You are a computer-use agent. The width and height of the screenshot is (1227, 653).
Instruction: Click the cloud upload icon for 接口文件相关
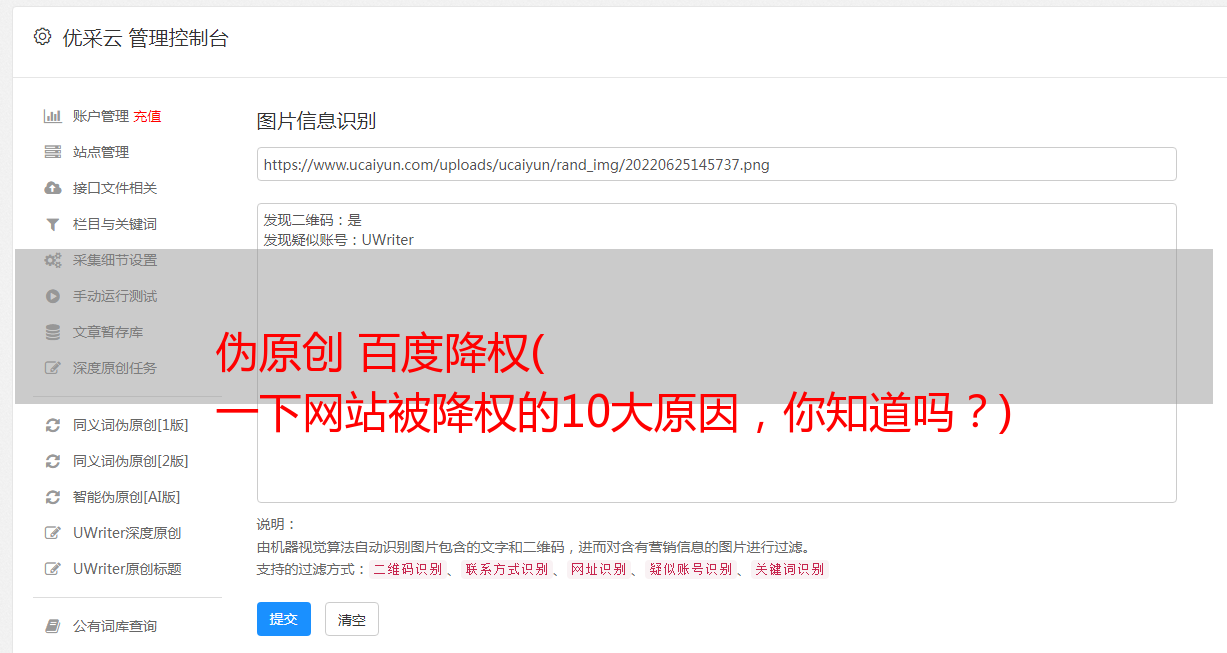[53, 188]
